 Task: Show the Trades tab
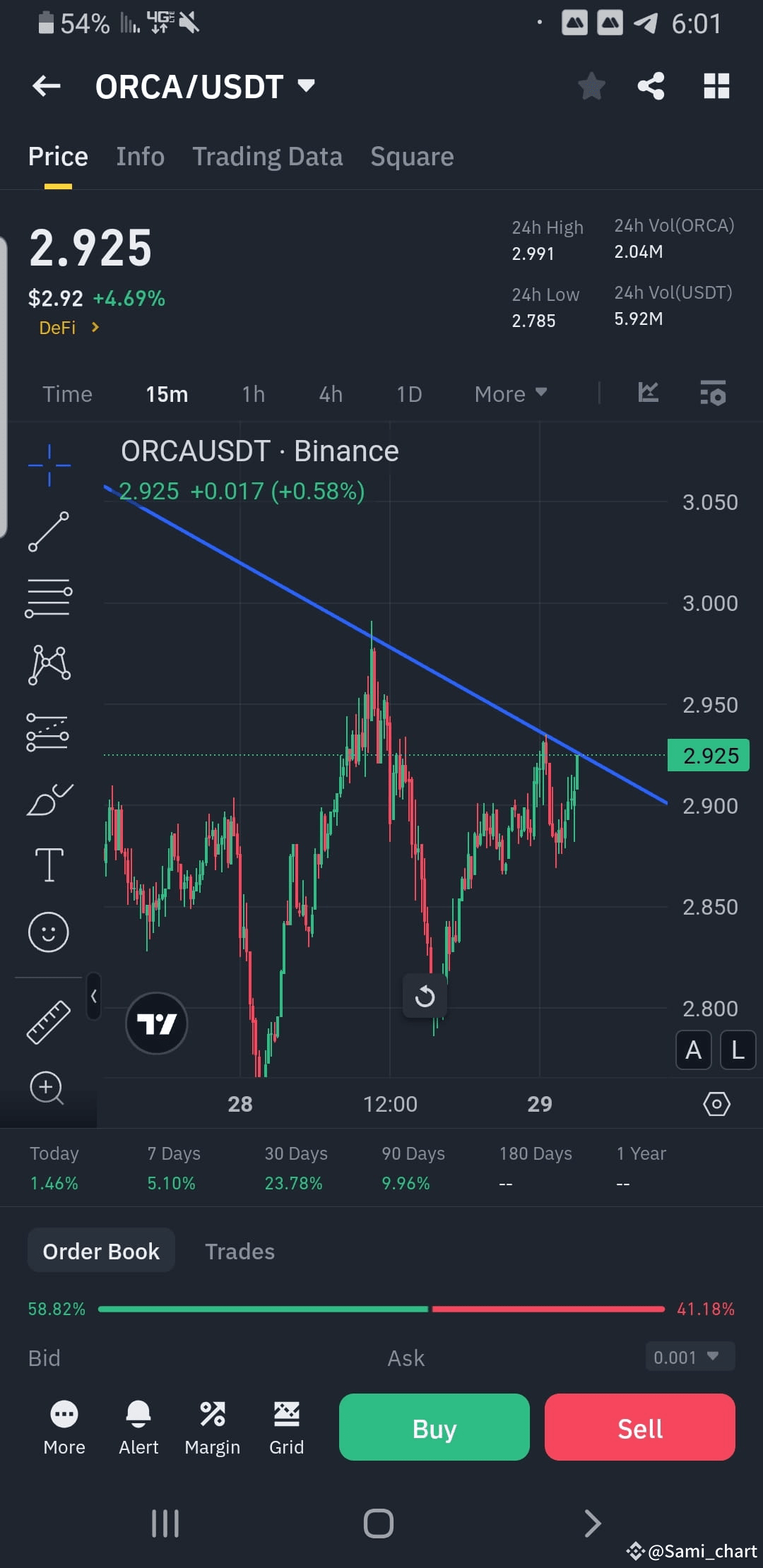pyautogui.click(x=239, y=1252)
